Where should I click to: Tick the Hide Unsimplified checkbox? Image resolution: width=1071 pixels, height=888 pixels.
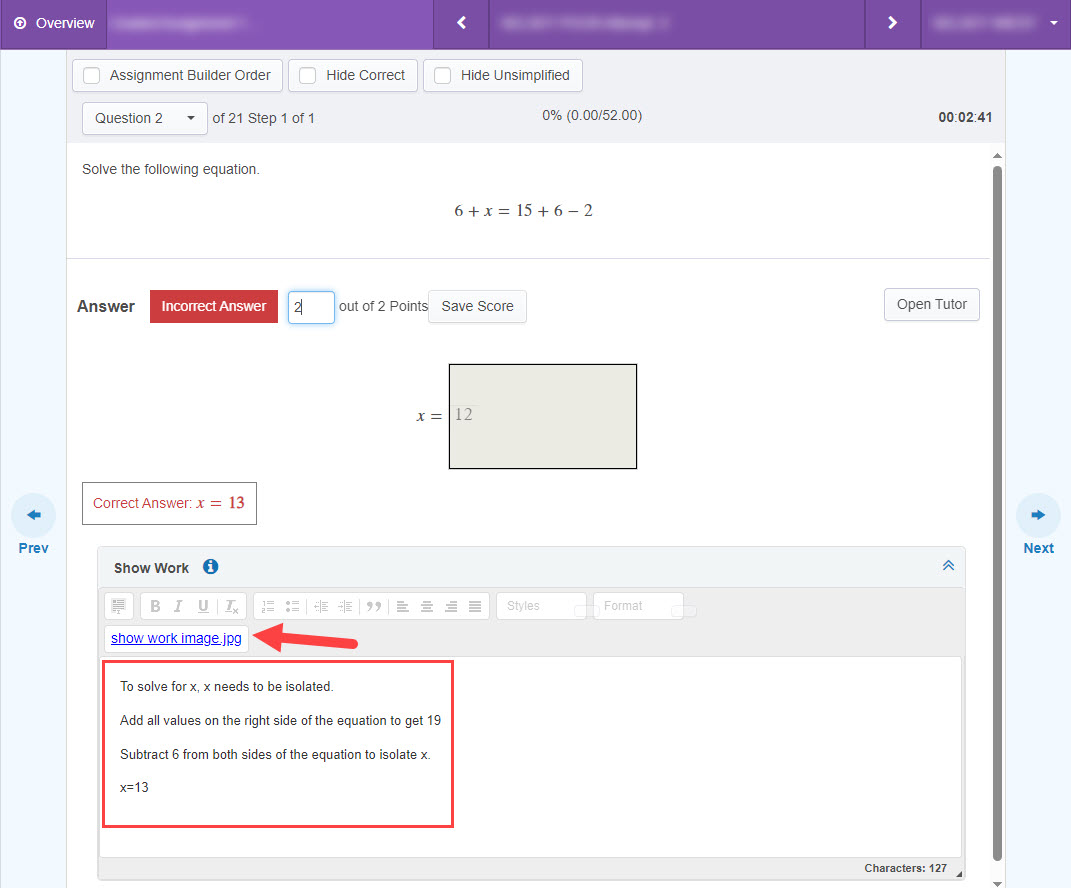click(x=442, y=75)
